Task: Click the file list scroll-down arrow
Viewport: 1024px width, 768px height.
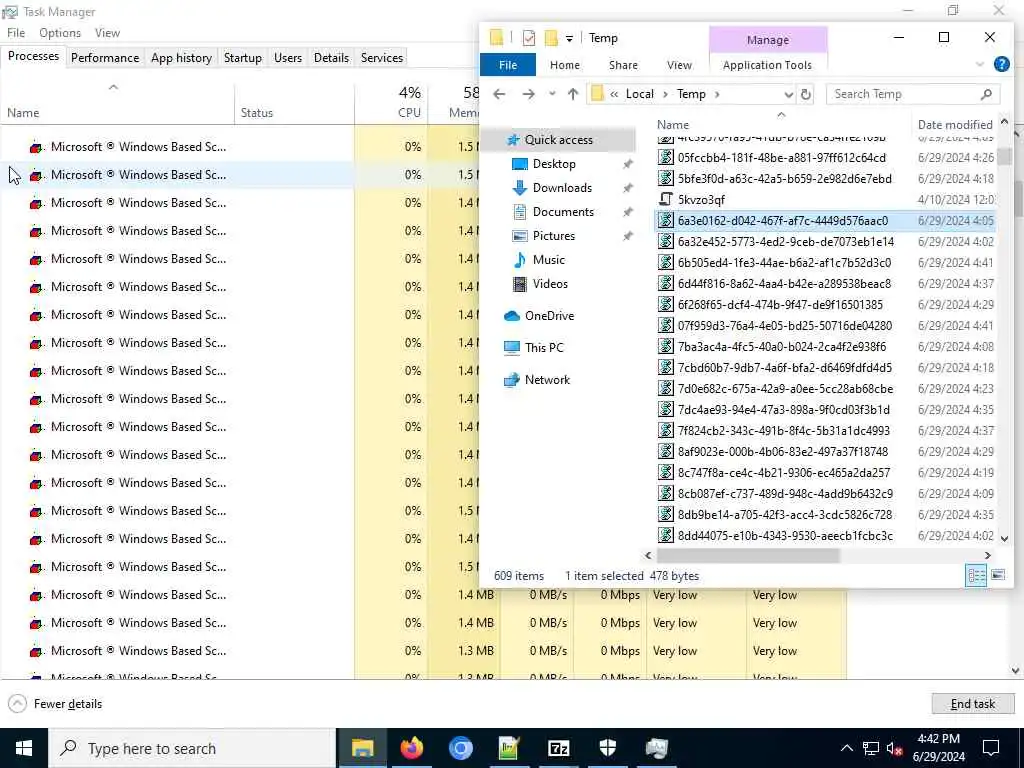Action: pos(1004,539)
